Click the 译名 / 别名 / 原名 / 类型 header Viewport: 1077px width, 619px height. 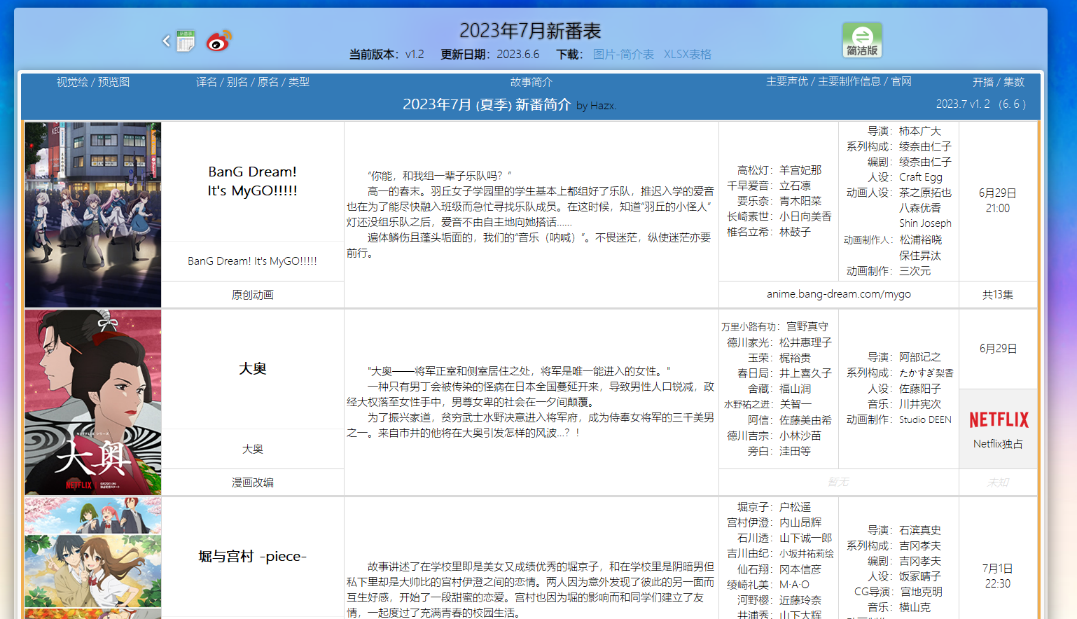(253, 82)
